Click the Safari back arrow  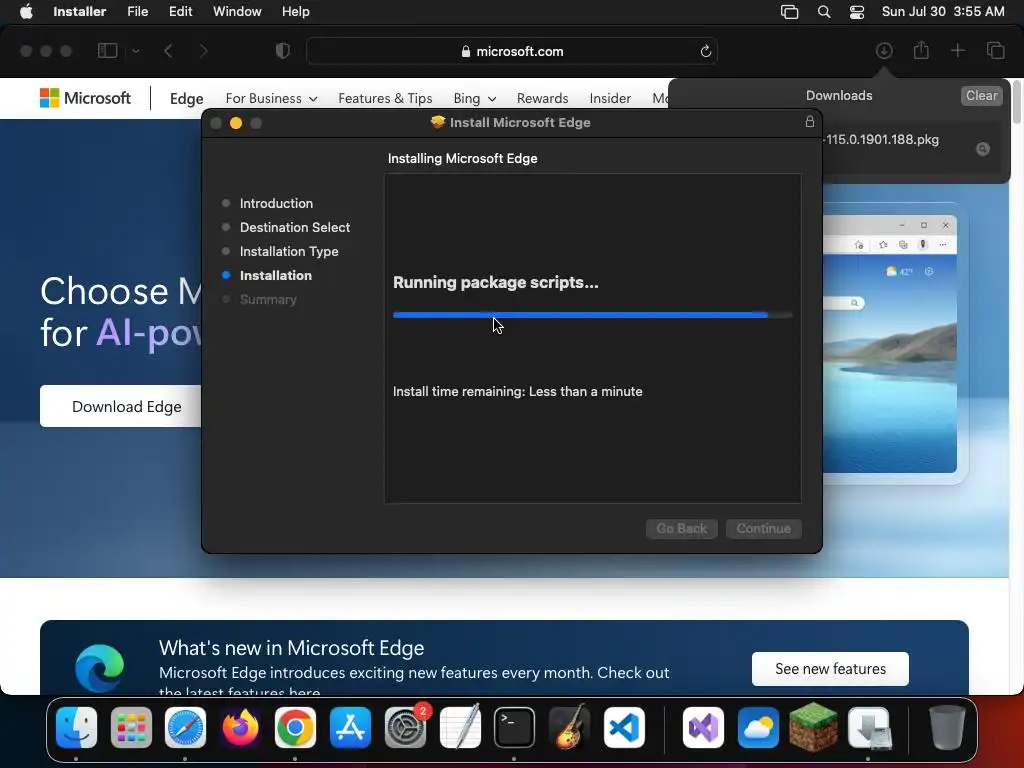point(168,51)
